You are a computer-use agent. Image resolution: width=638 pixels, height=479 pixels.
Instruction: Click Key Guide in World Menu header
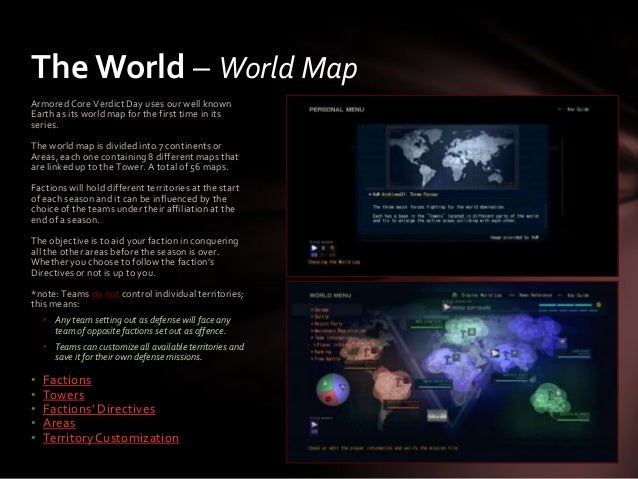tap(574, 295)
